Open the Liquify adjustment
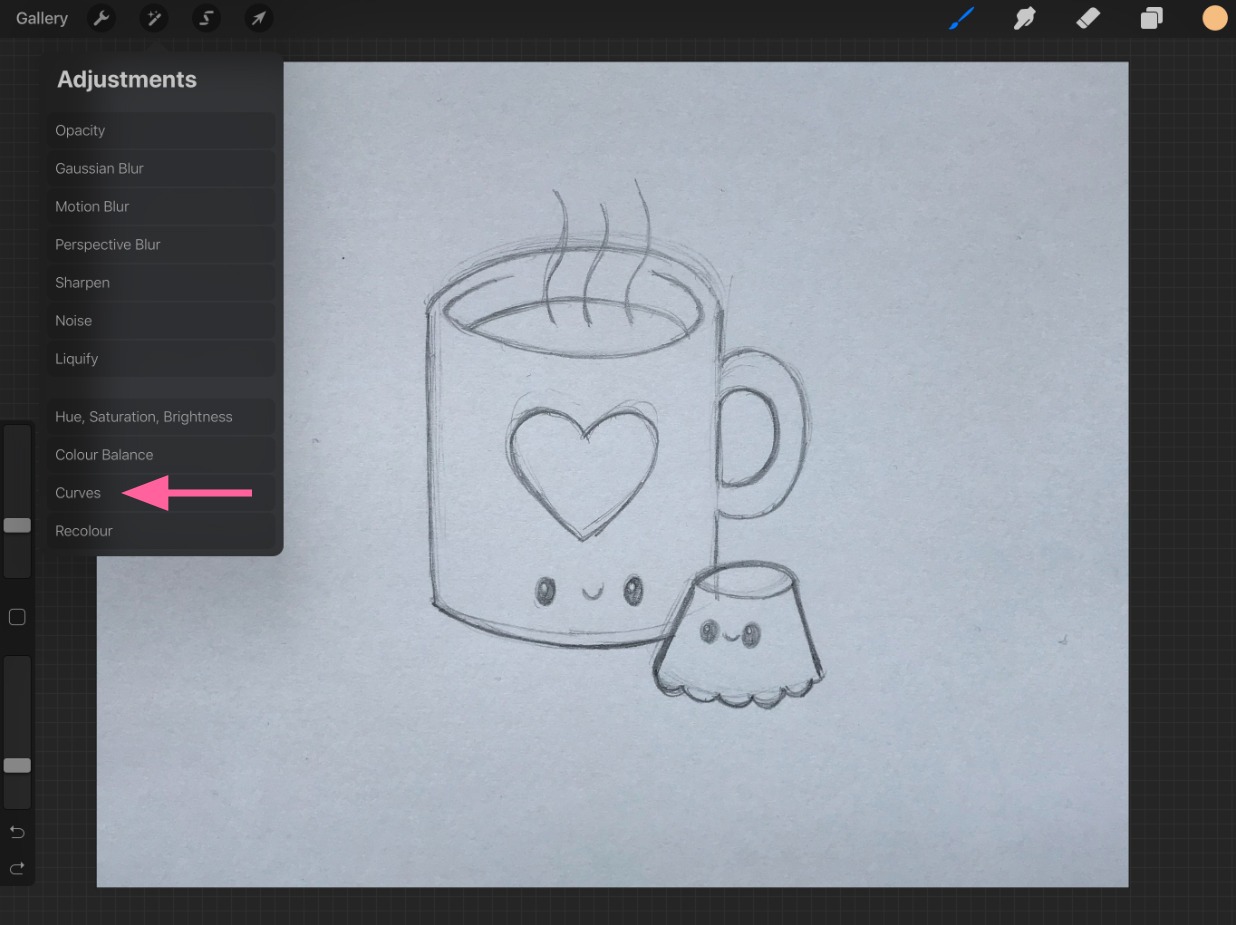This screenshot has height=925, width=1236. 76,358
